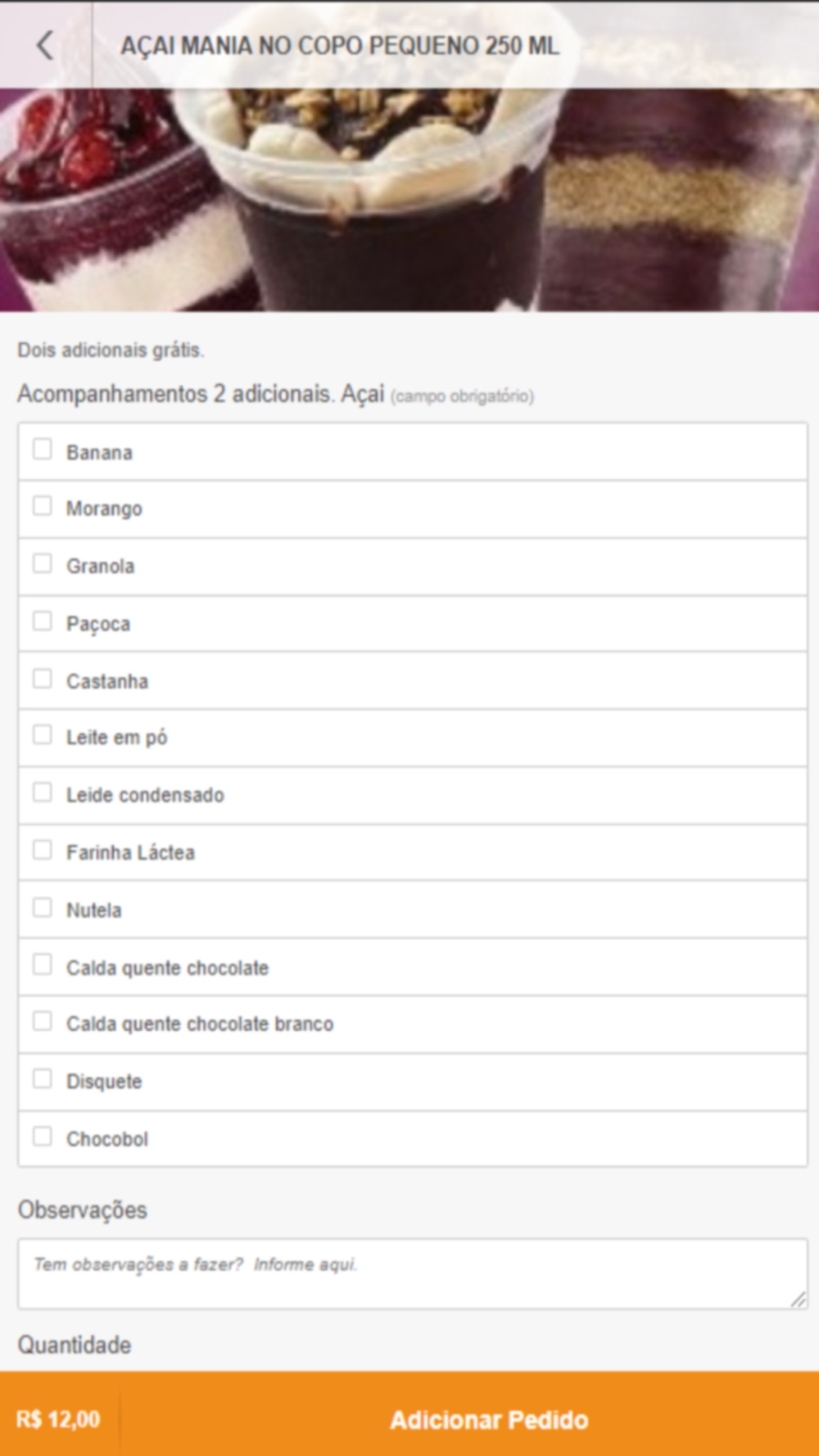Go back using the arrow icon
Image resolution: width=819 pixels, height=1456 pixels.
tap(45, 45)
